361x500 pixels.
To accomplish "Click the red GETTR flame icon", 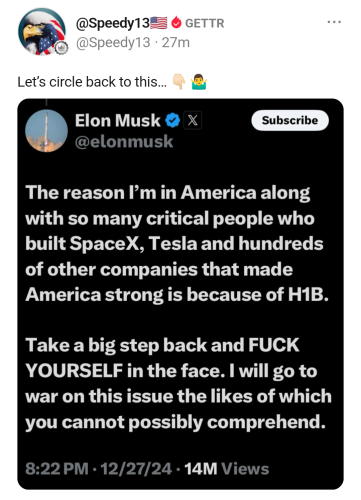I will (x=176, y=23).
